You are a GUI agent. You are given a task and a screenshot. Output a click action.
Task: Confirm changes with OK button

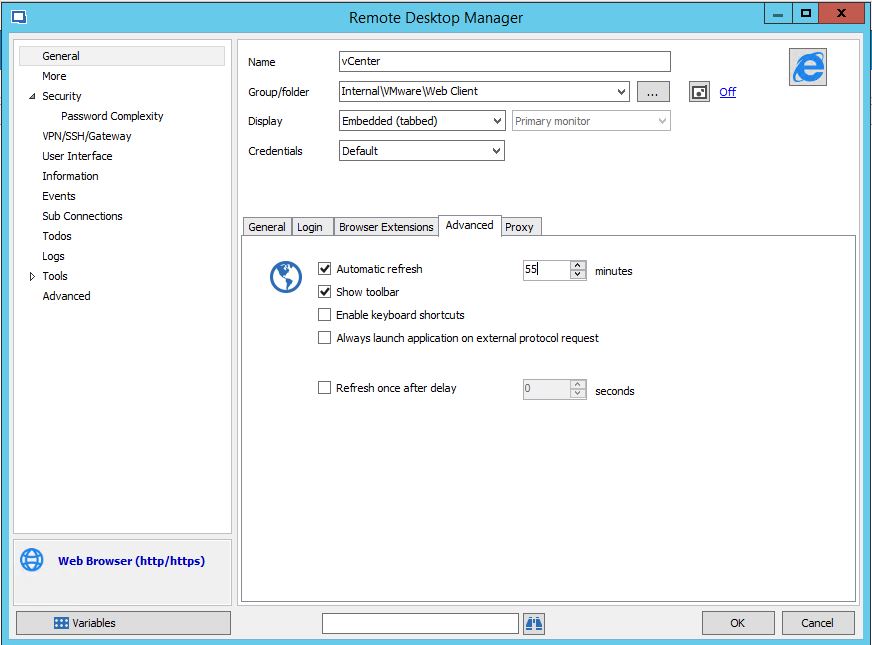click(737, 622)
